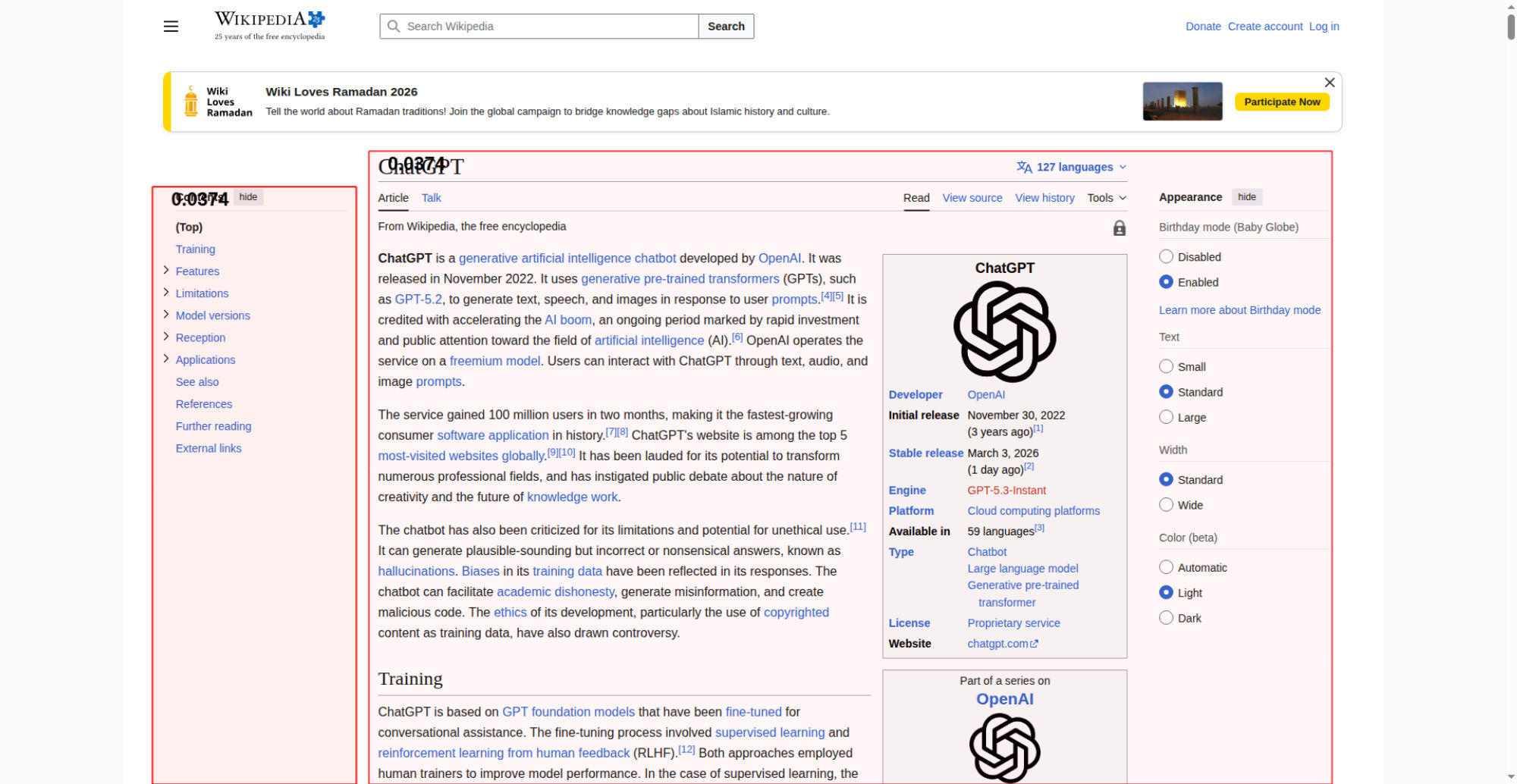
Task: Open the 127 languages dropdown
Action: (1072, 167)
